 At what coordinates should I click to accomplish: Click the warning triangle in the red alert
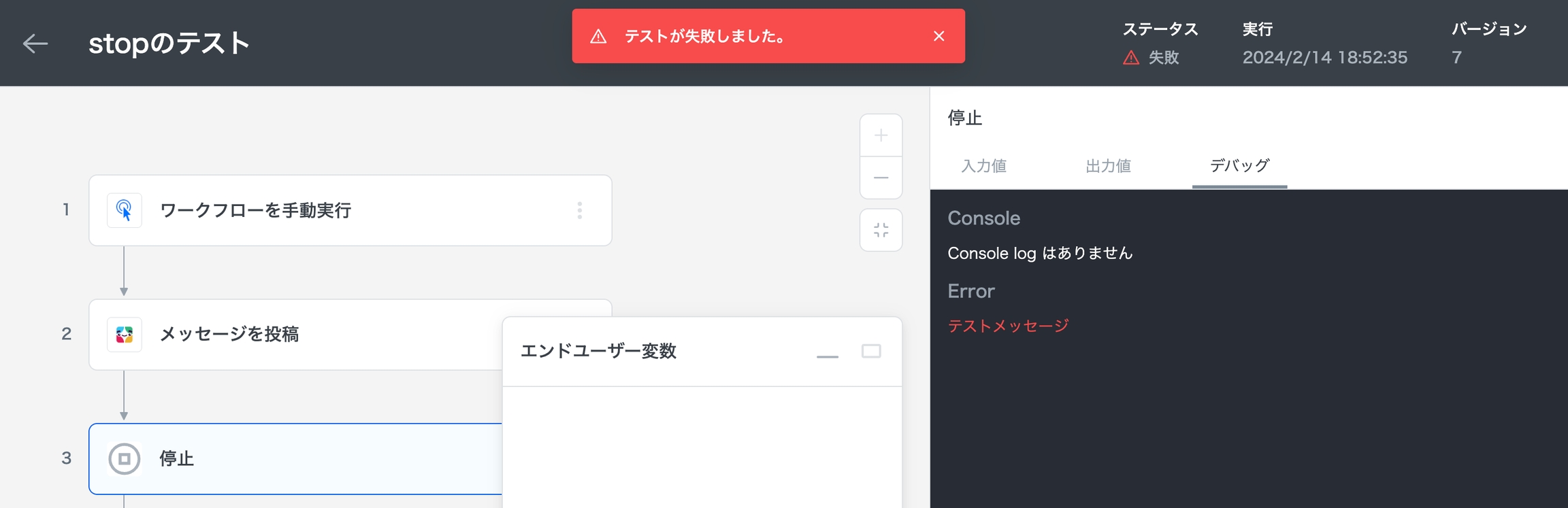(598, 37)
